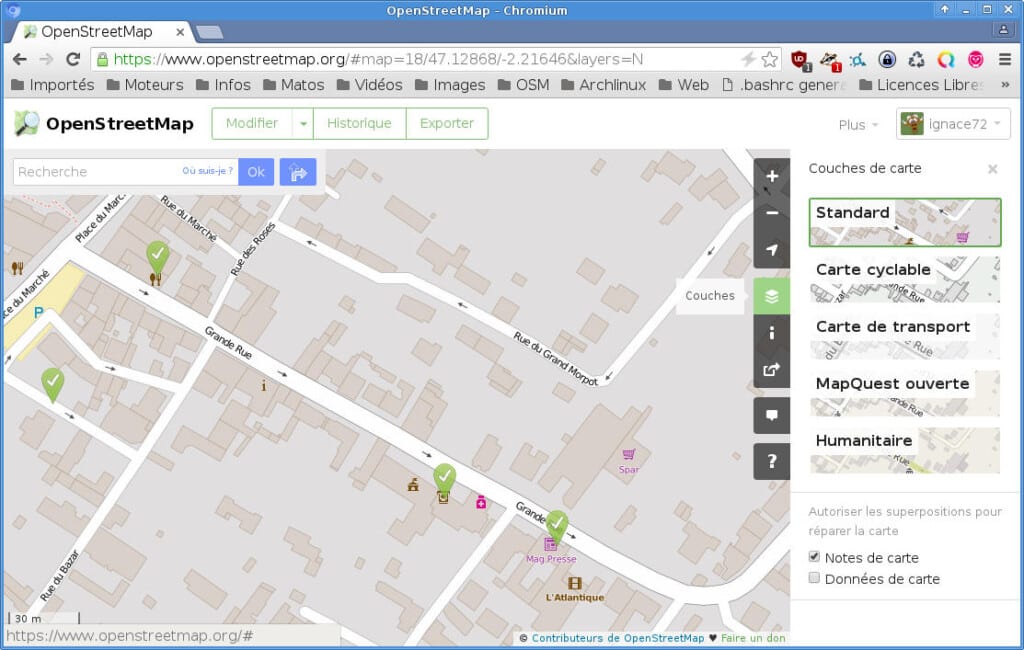Zoom in on the map
1024x650 pixels.
coord(771,176)
